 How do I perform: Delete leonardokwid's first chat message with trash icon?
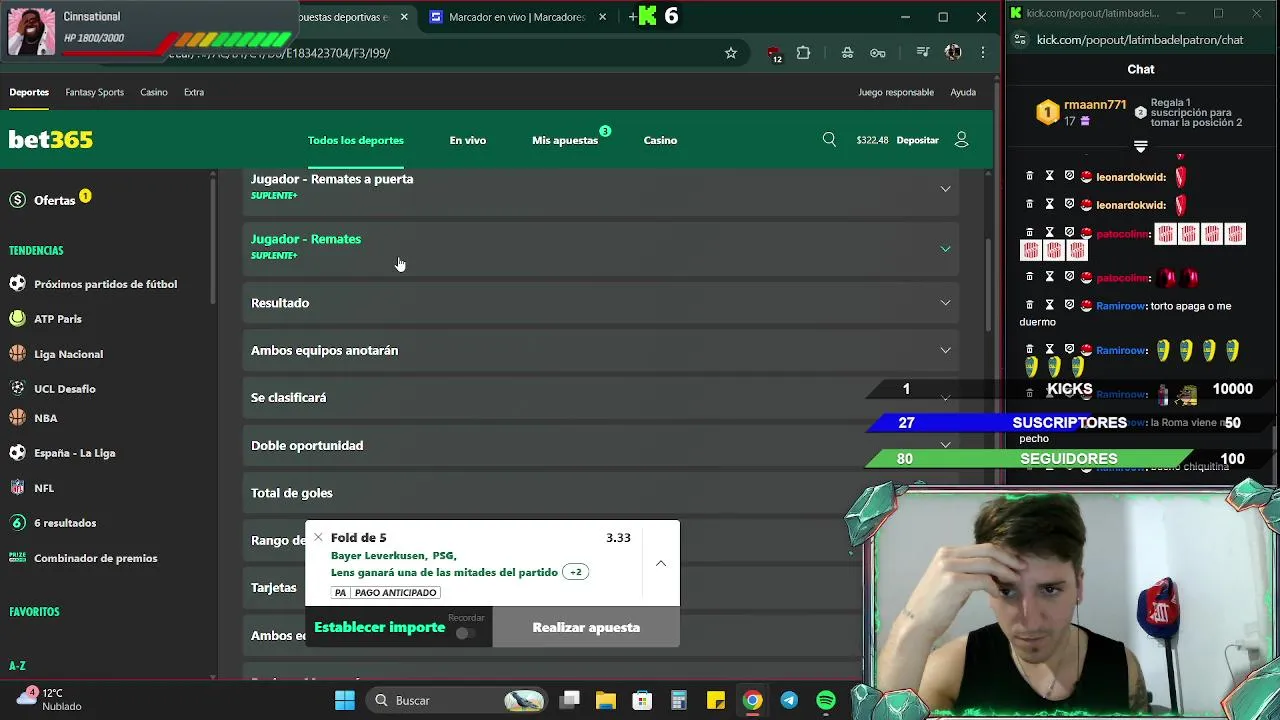[1029, 176]
